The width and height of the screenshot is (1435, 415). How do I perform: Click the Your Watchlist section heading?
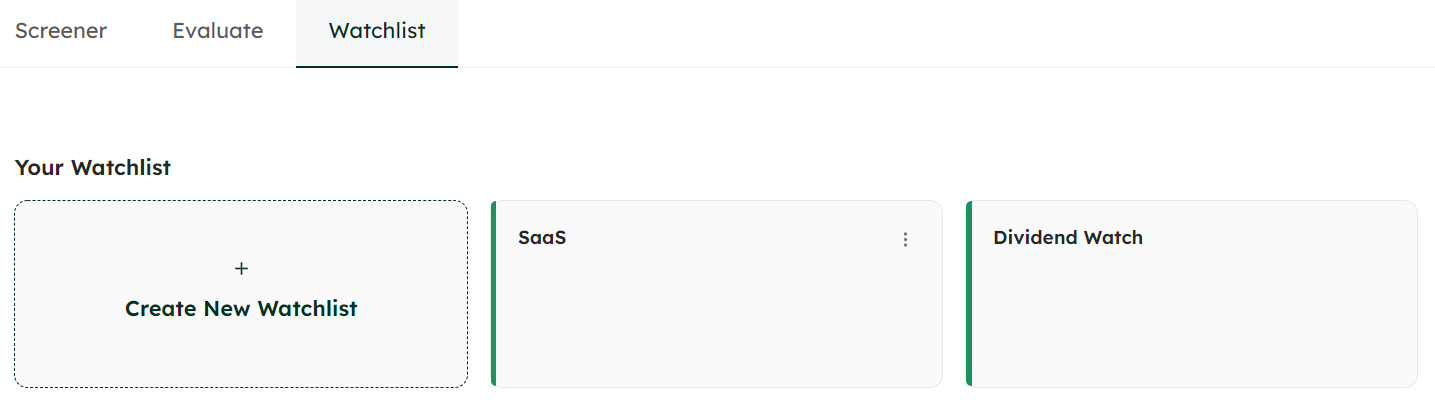pos(93,168)
